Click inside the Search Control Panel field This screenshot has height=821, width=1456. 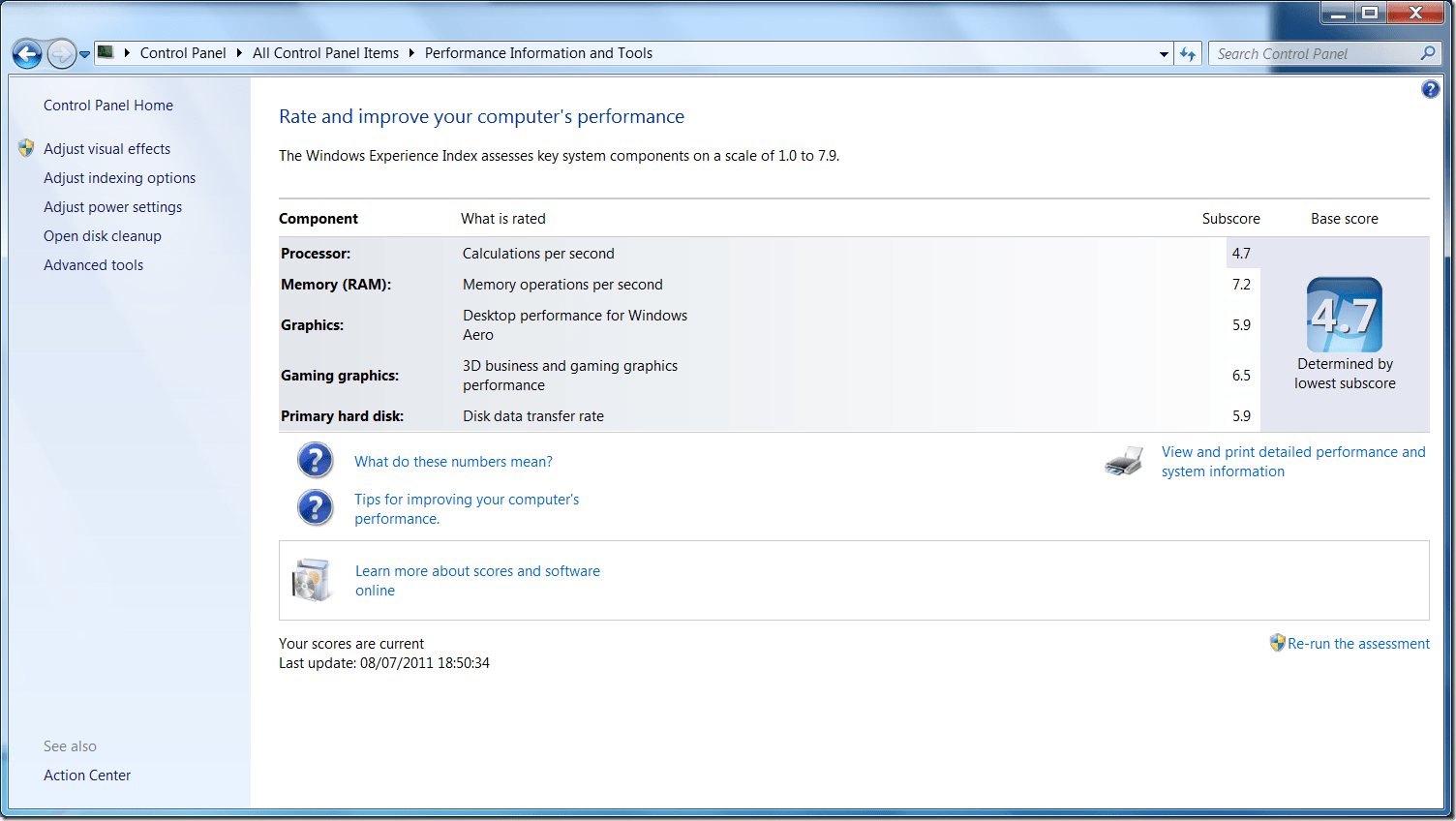pos(1312,54)
